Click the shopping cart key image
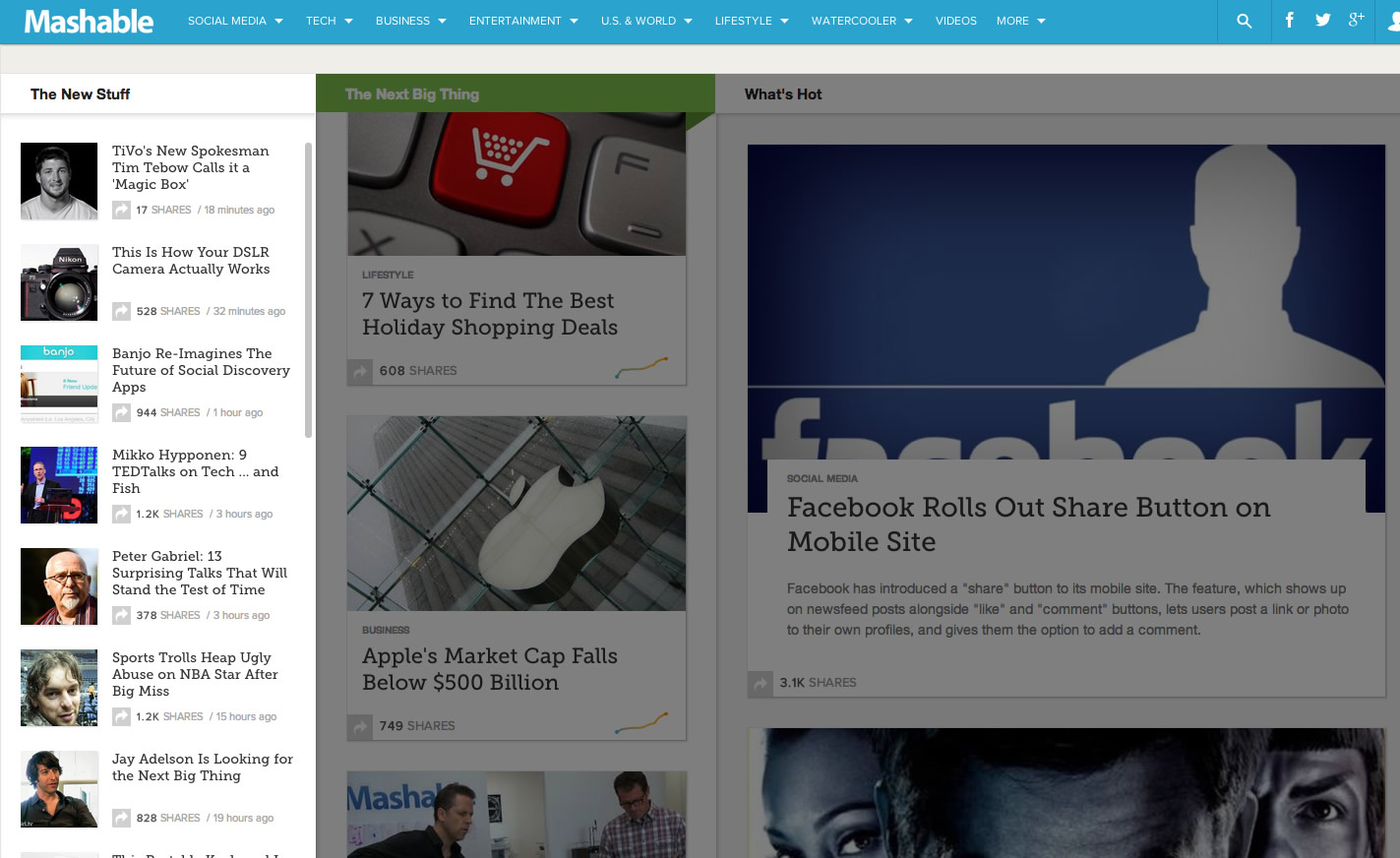 tap(517, 184)
